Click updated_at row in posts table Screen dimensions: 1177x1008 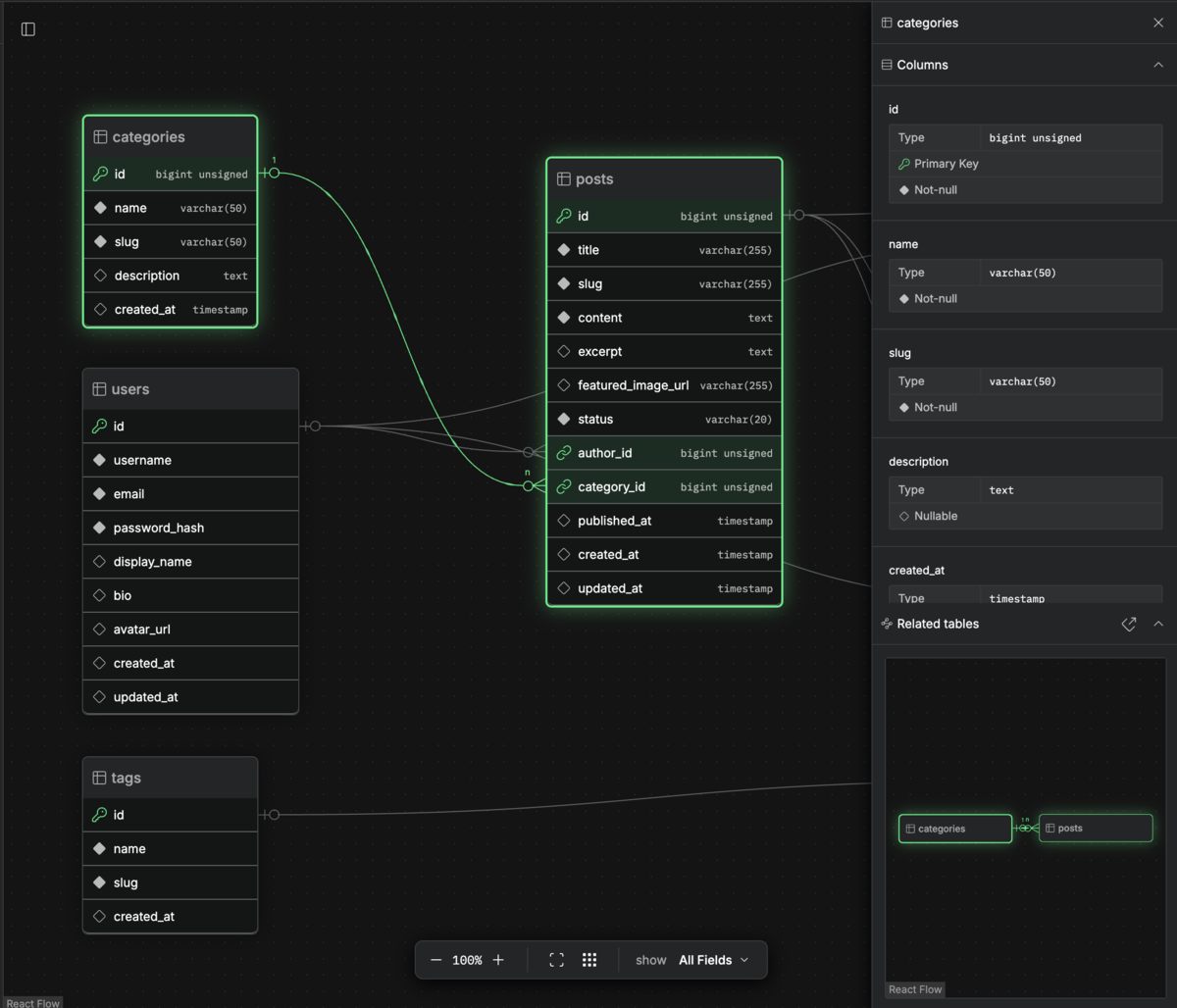click(x=664, y=588)
